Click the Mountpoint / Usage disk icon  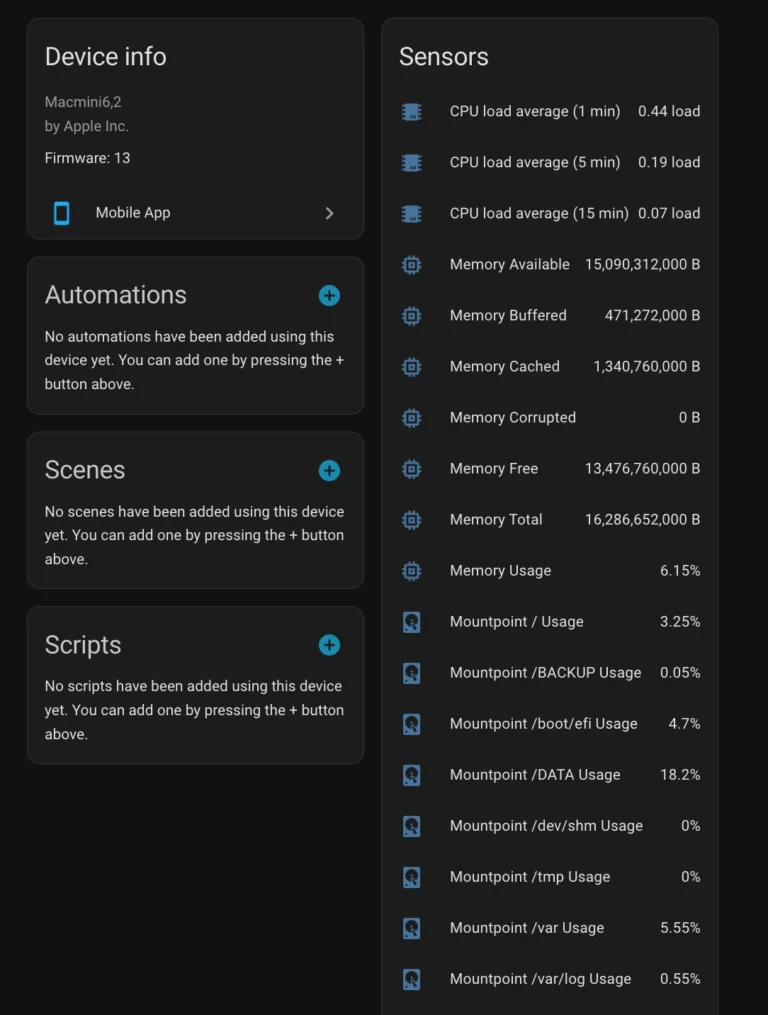(411, 622)
